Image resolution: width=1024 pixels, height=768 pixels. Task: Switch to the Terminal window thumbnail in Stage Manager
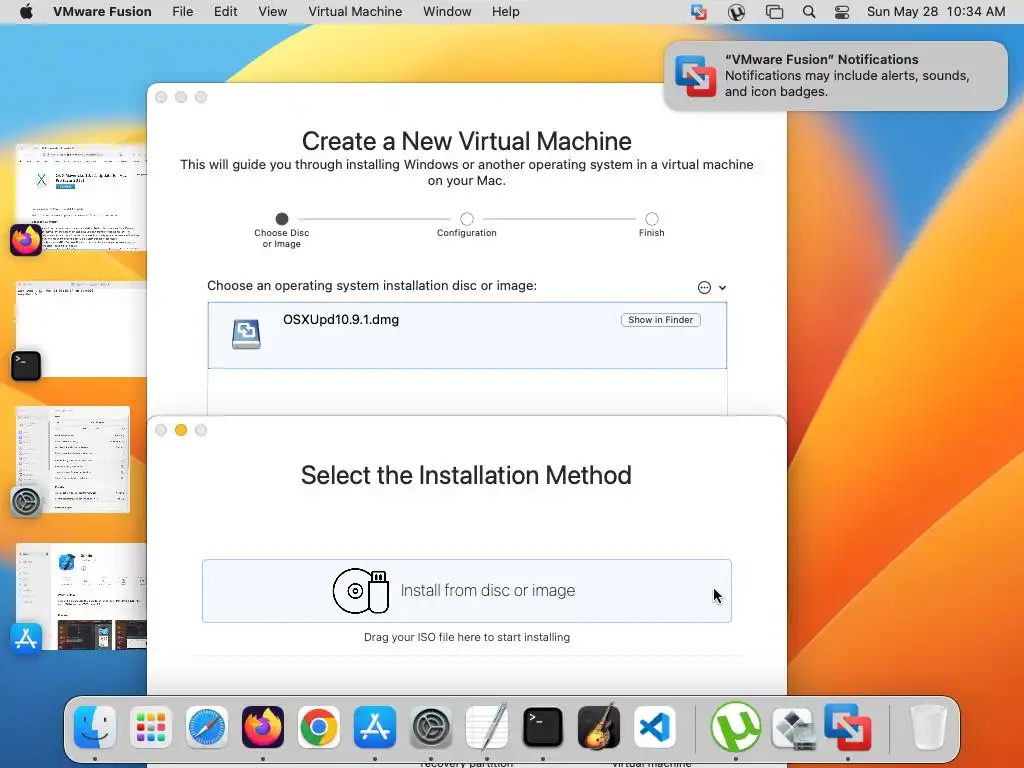[81, 329]
